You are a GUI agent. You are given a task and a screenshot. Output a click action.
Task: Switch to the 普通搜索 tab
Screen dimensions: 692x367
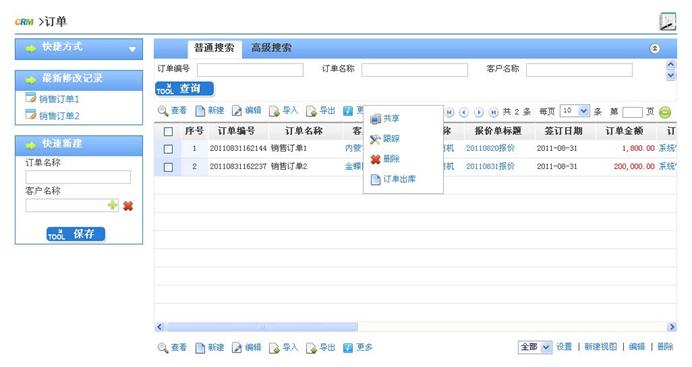[x=214, y=48]
